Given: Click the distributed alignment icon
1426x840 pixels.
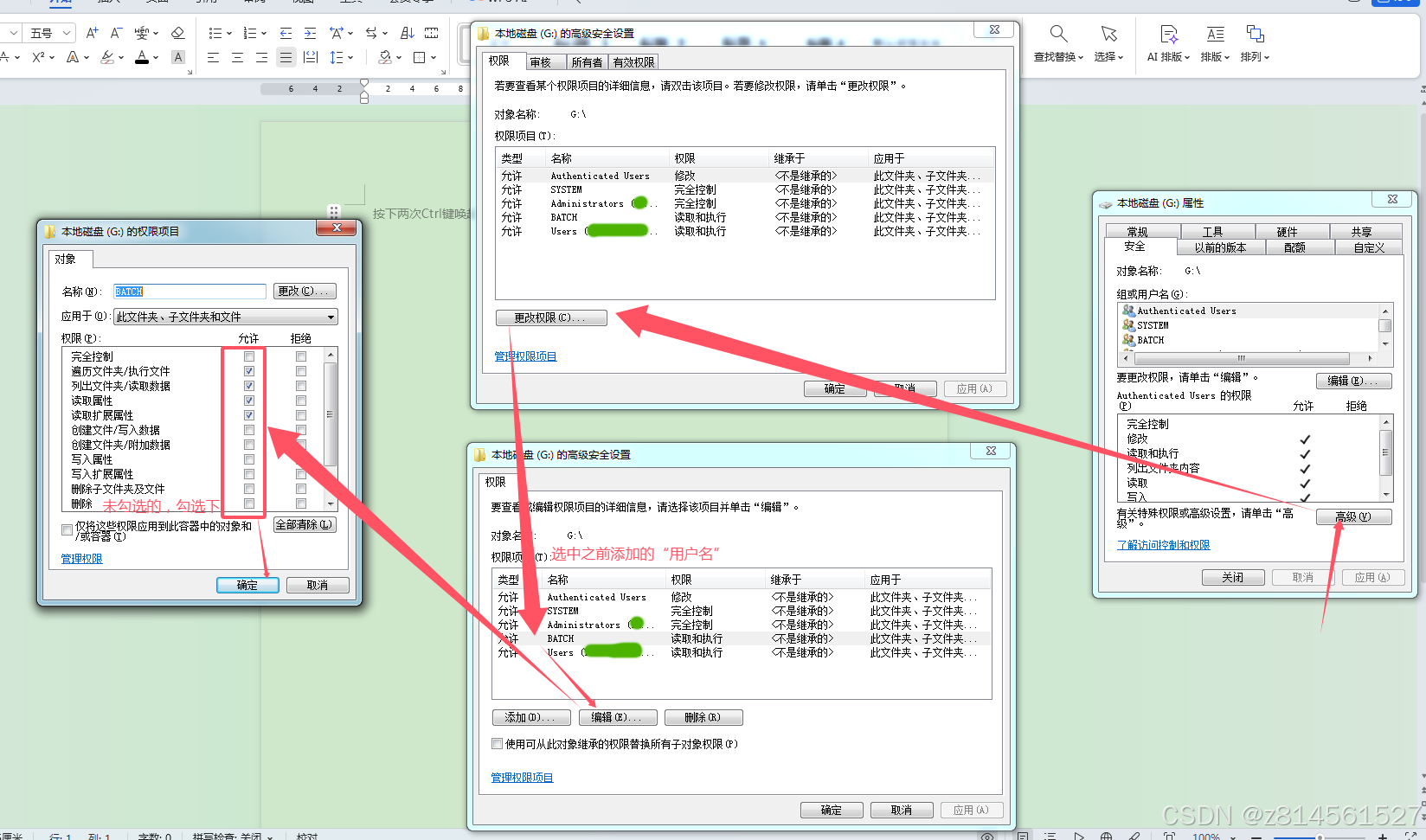Looking at the screenshot, I should coord(312,57).
